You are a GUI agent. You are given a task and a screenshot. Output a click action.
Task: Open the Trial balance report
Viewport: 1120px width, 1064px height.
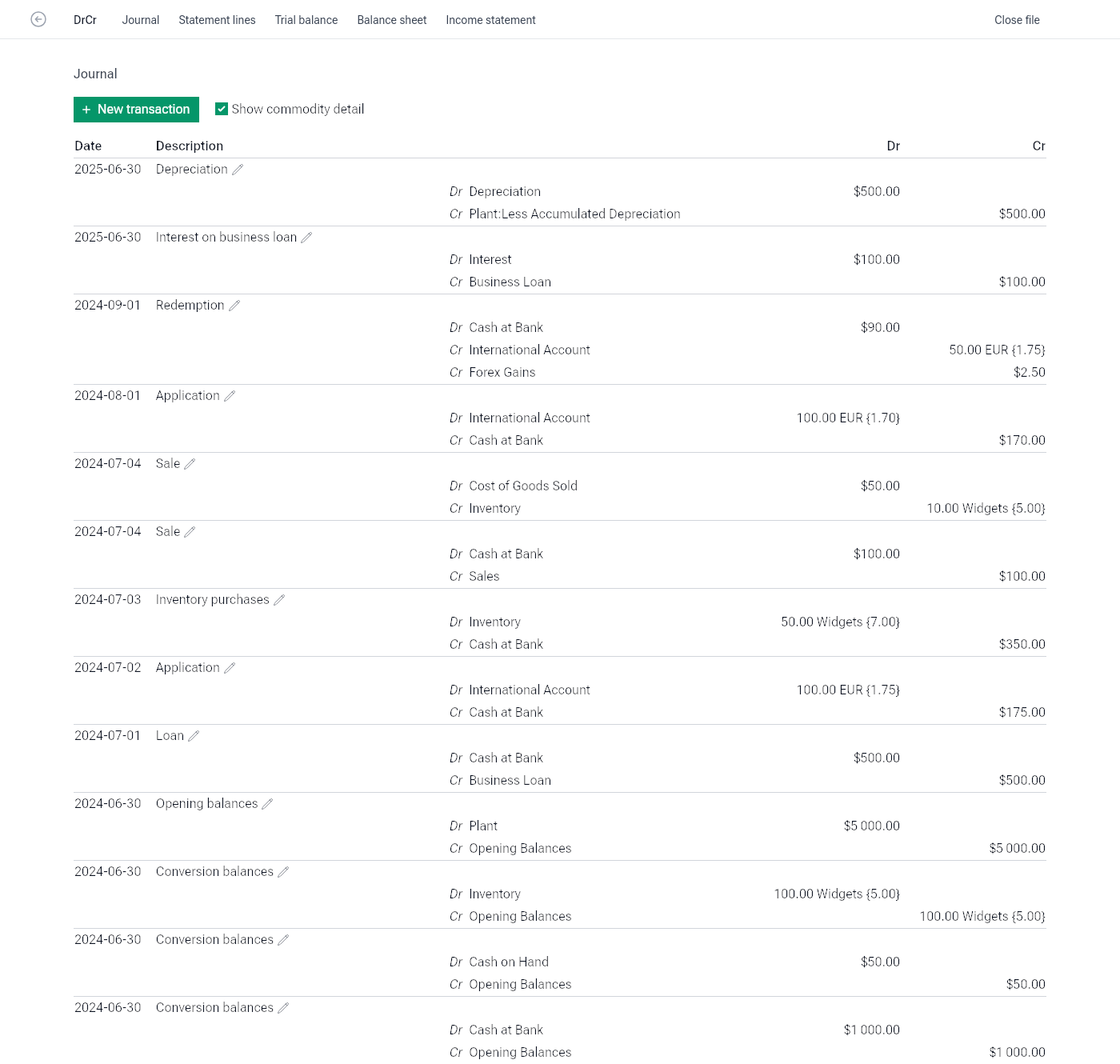pyautogui.click(x=306, y=20)
